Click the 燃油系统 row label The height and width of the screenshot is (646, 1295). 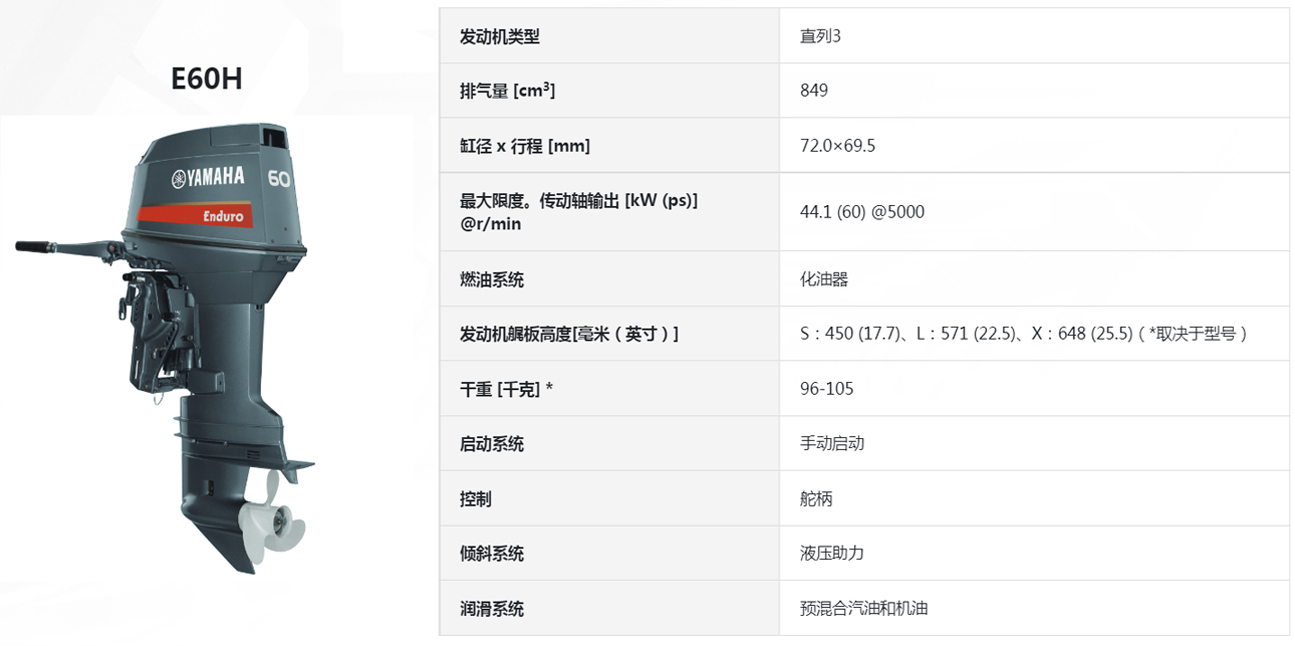[492, 279]
